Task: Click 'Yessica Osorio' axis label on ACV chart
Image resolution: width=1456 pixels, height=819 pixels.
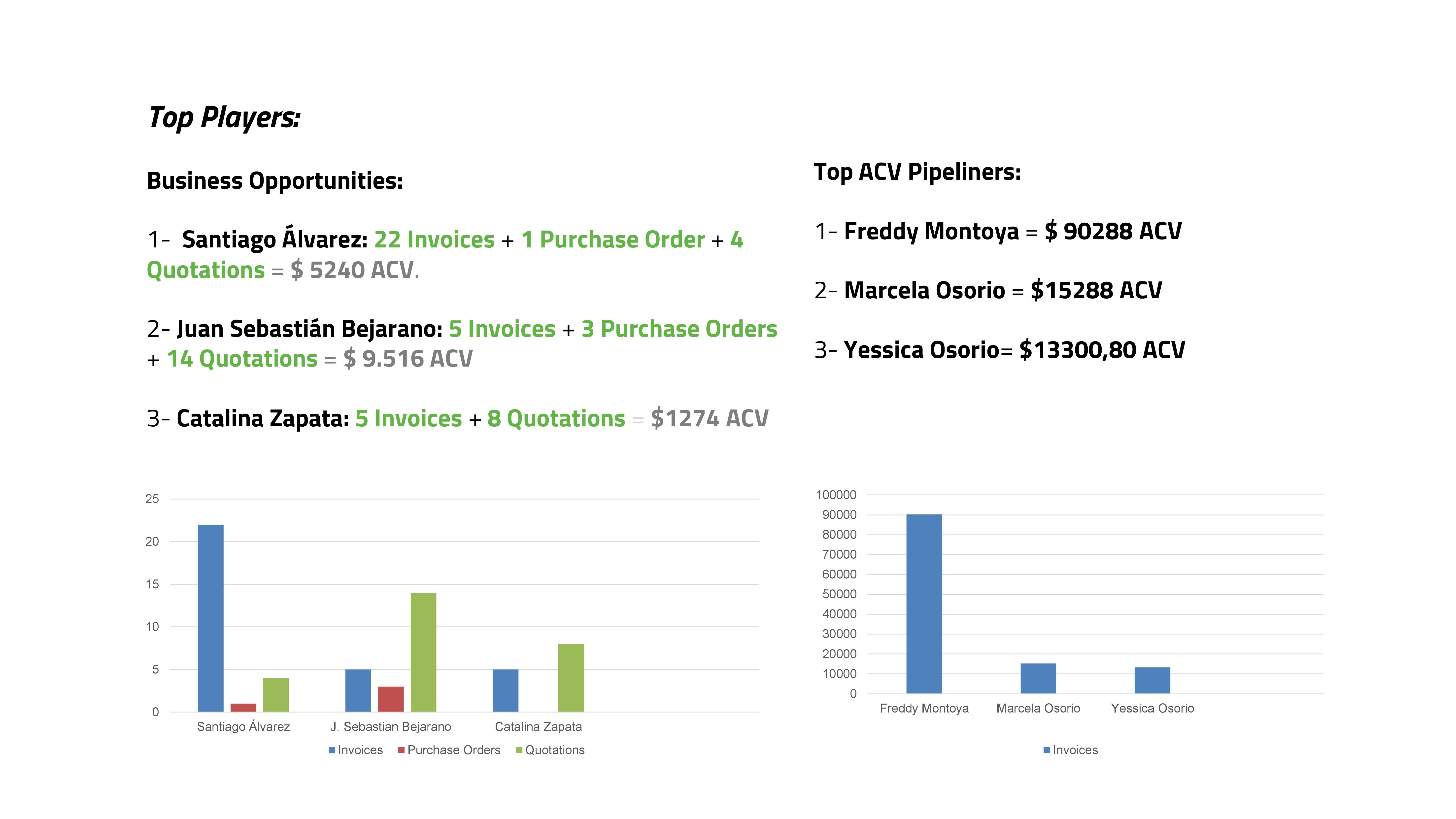Action: 1152,708
